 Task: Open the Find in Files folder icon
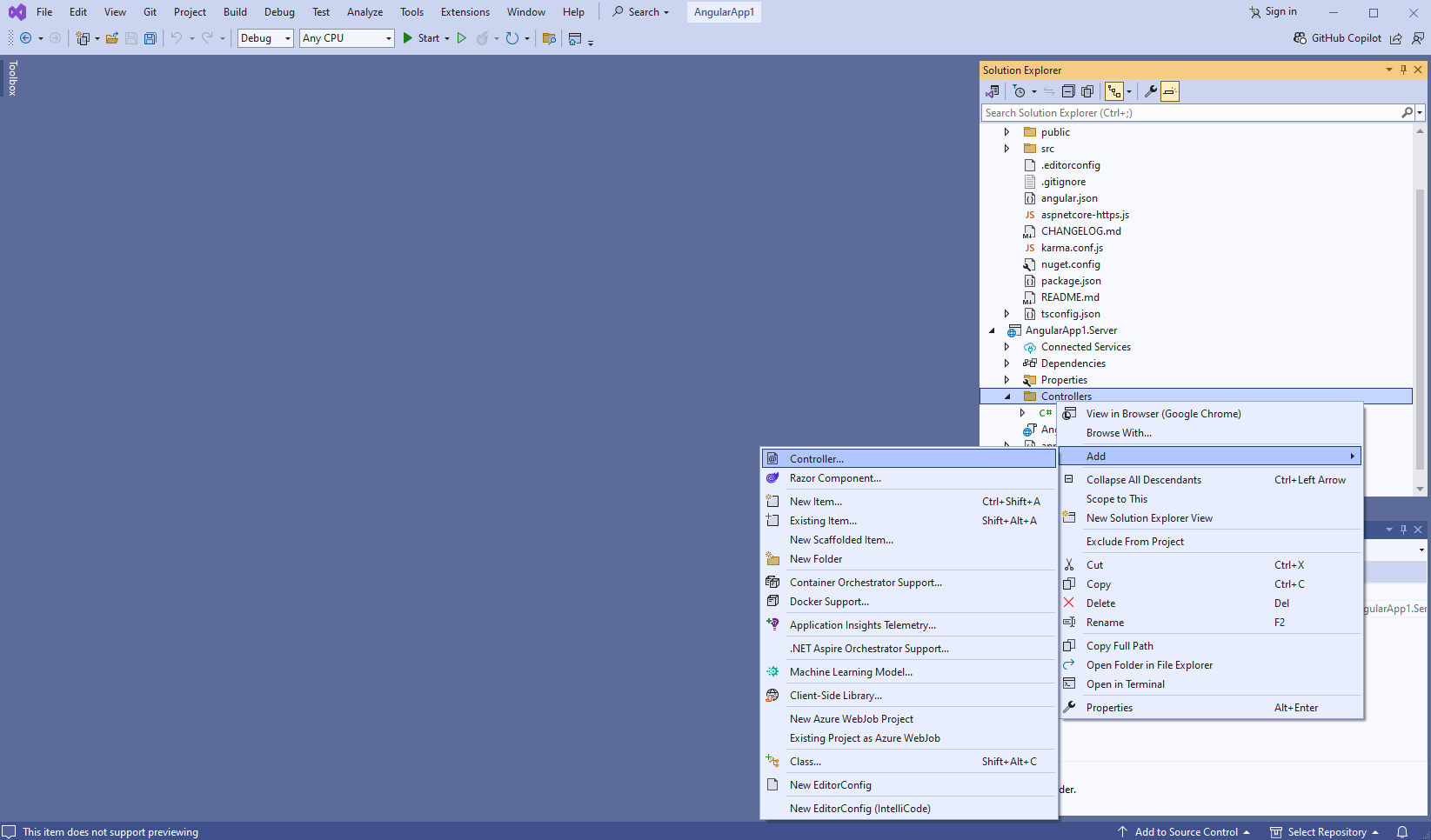(x=549, y=38)
